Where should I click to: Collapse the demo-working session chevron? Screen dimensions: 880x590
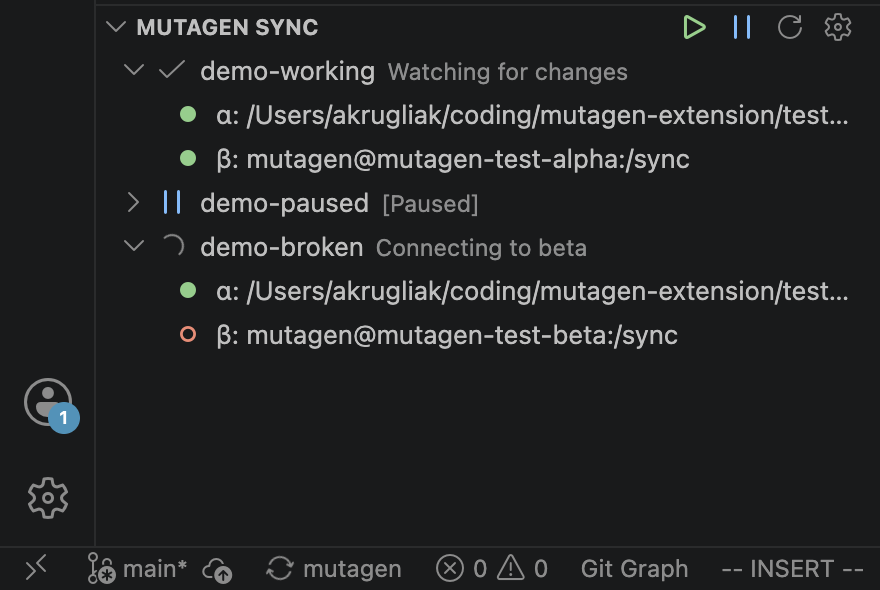[134, 70]
